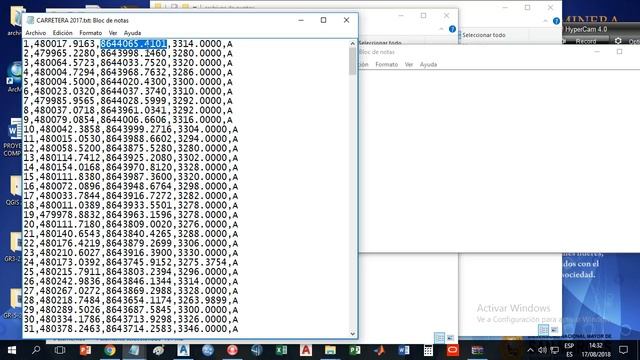Click row 10 starting 10,480042.3858
Image resolution: width=640 pixels, height=360 pixels.
131,129
